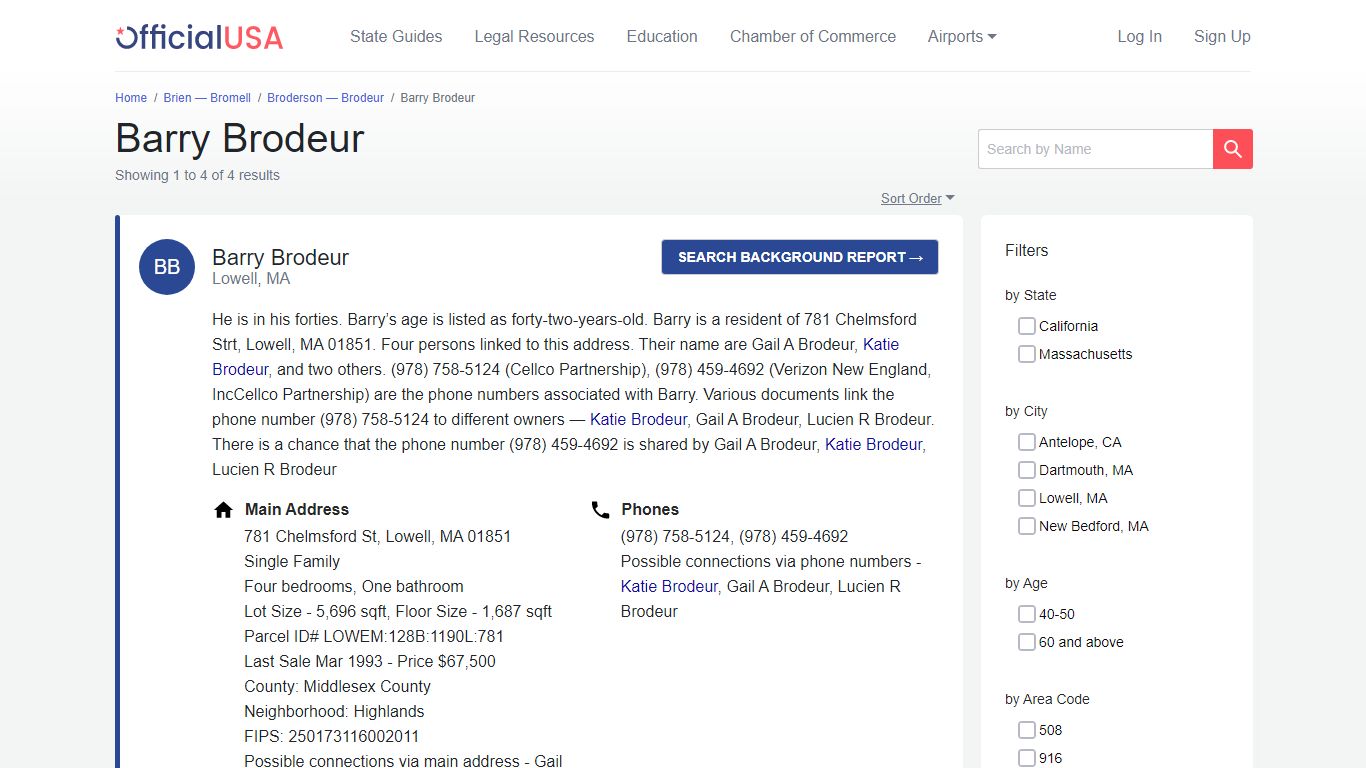1366x768 pixels.
Task: Check the California state filter
Action: [1026, 326]
